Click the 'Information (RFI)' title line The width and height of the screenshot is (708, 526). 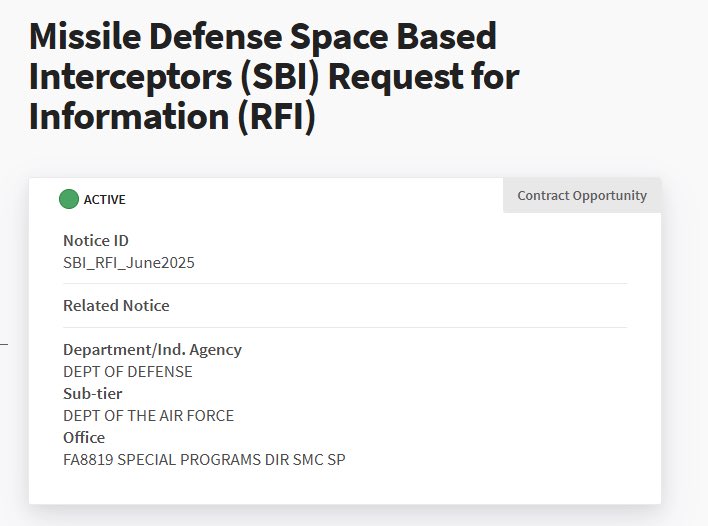click(172, 116)
